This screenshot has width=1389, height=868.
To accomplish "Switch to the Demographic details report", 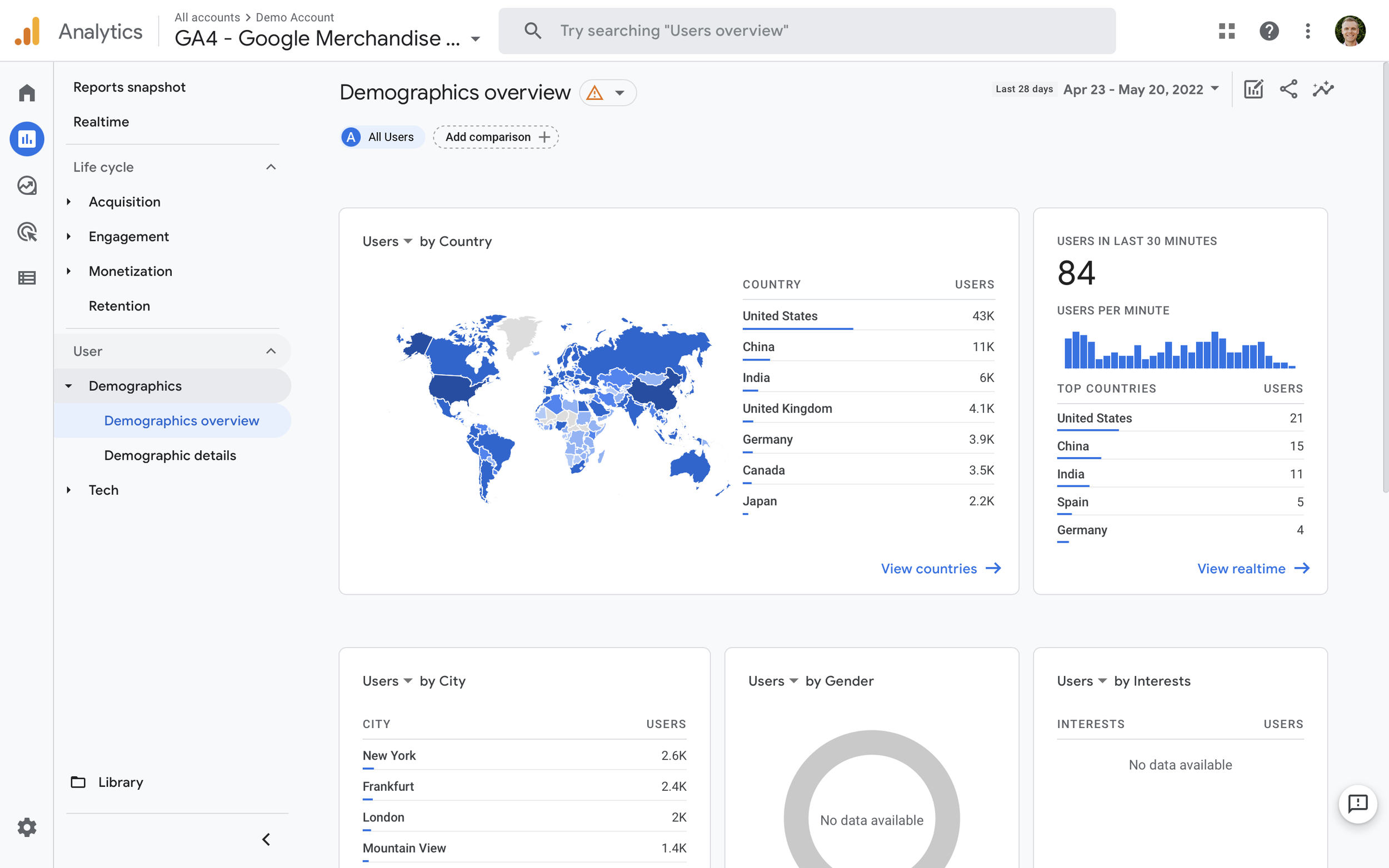I will (169, 455).
